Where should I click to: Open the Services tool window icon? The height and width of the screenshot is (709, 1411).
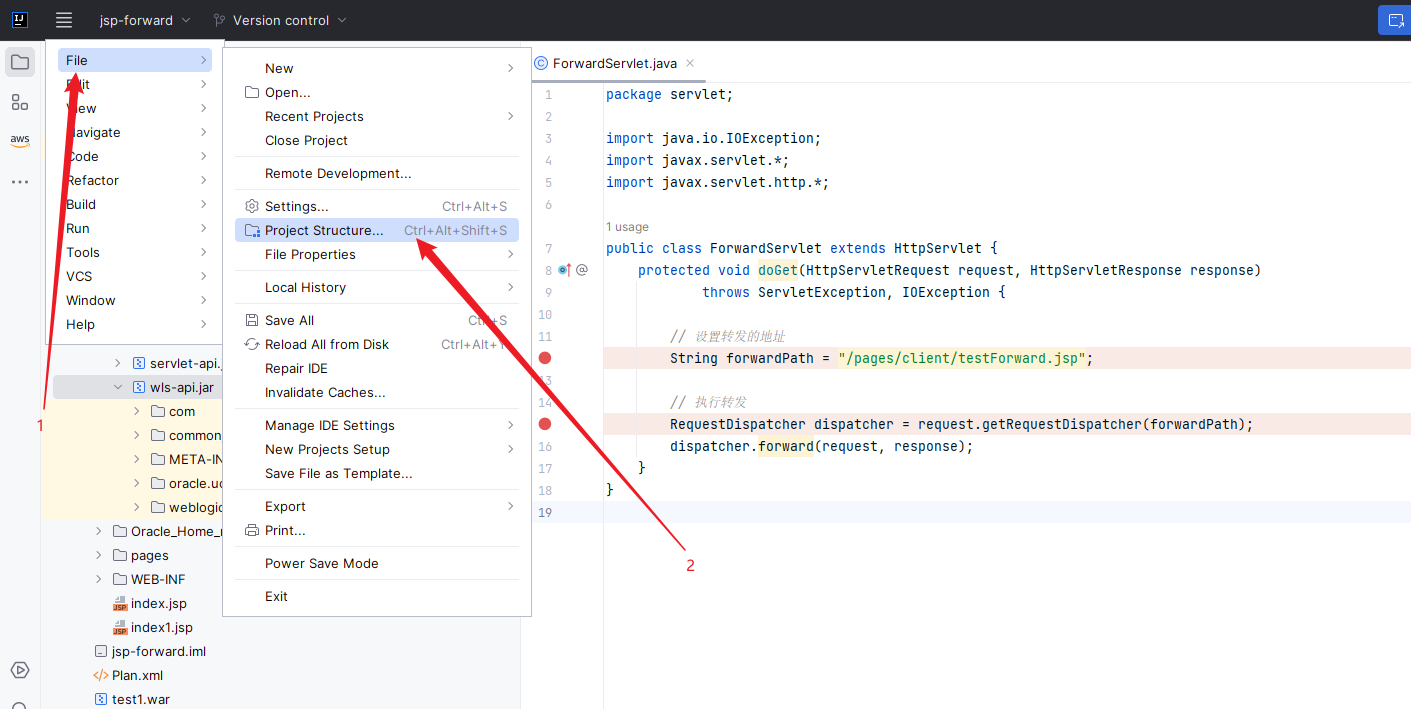point(20,670)
